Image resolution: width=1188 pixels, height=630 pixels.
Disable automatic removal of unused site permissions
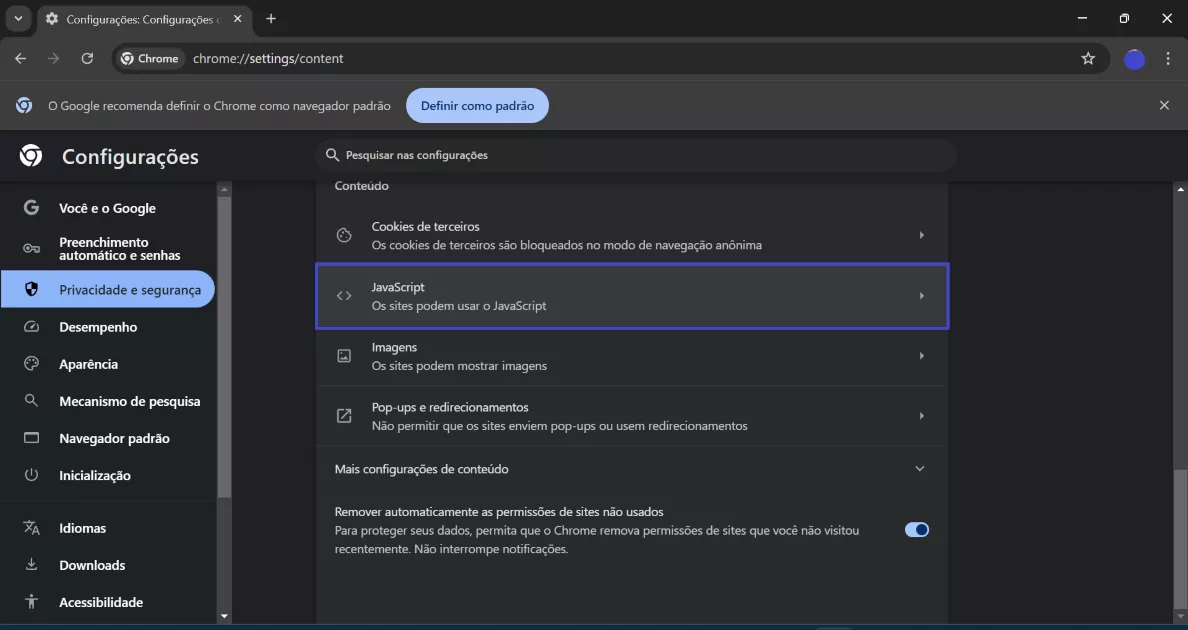pos(916,529)
